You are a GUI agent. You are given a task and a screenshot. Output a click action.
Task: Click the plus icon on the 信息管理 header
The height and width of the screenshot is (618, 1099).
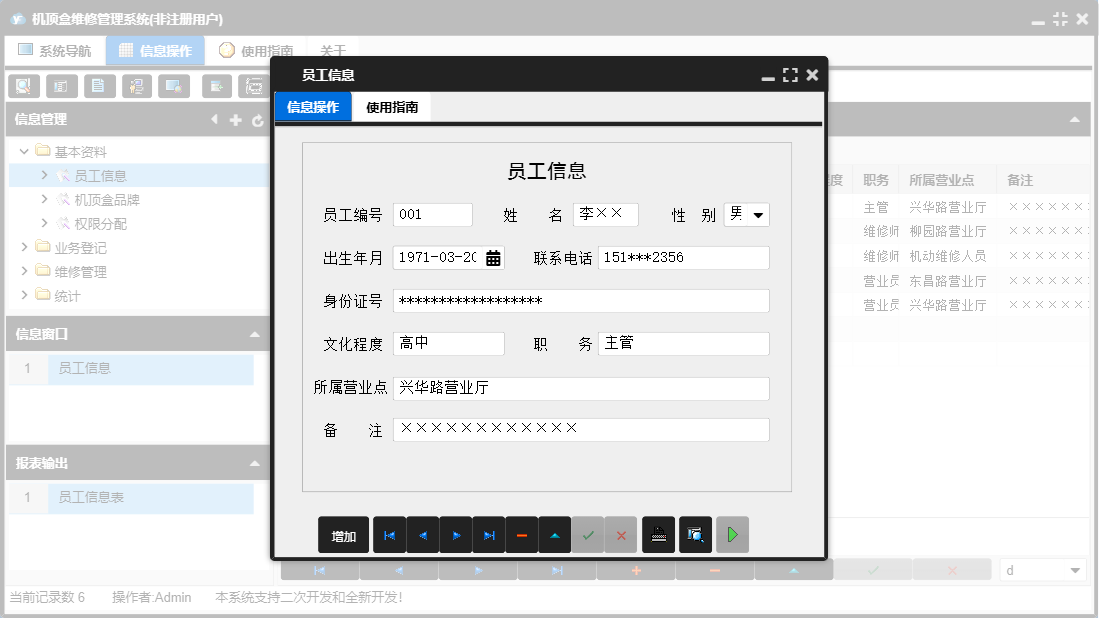[235, 119]
